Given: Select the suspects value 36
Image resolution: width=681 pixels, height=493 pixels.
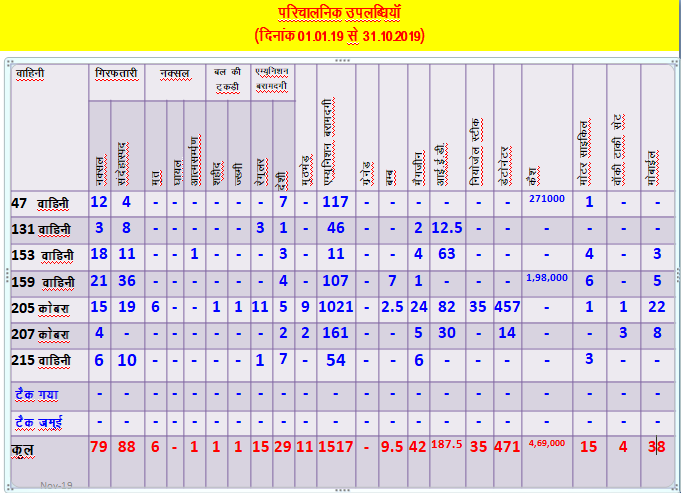Looking at the screenshot, I should [127, 281].
